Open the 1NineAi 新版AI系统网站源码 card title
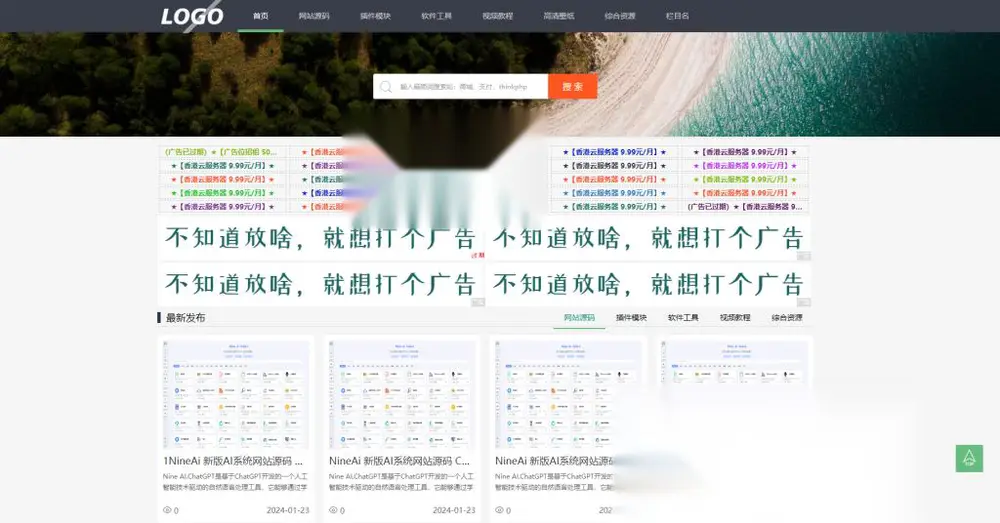 click(x=233, y=461)
